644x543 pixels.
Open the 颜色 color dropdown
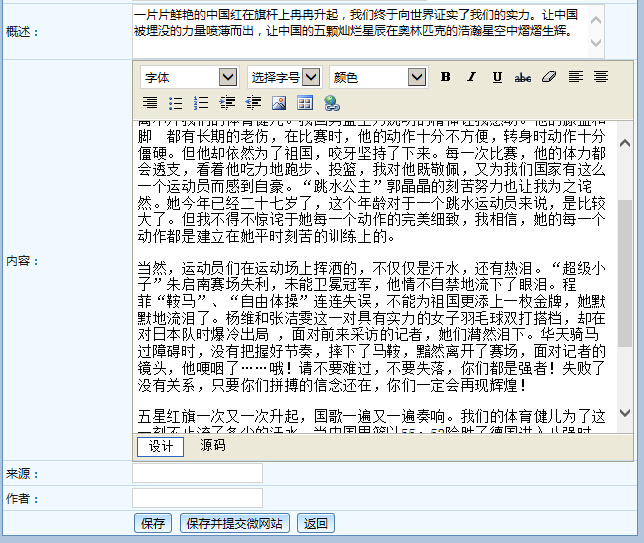(x=378, y=77)
